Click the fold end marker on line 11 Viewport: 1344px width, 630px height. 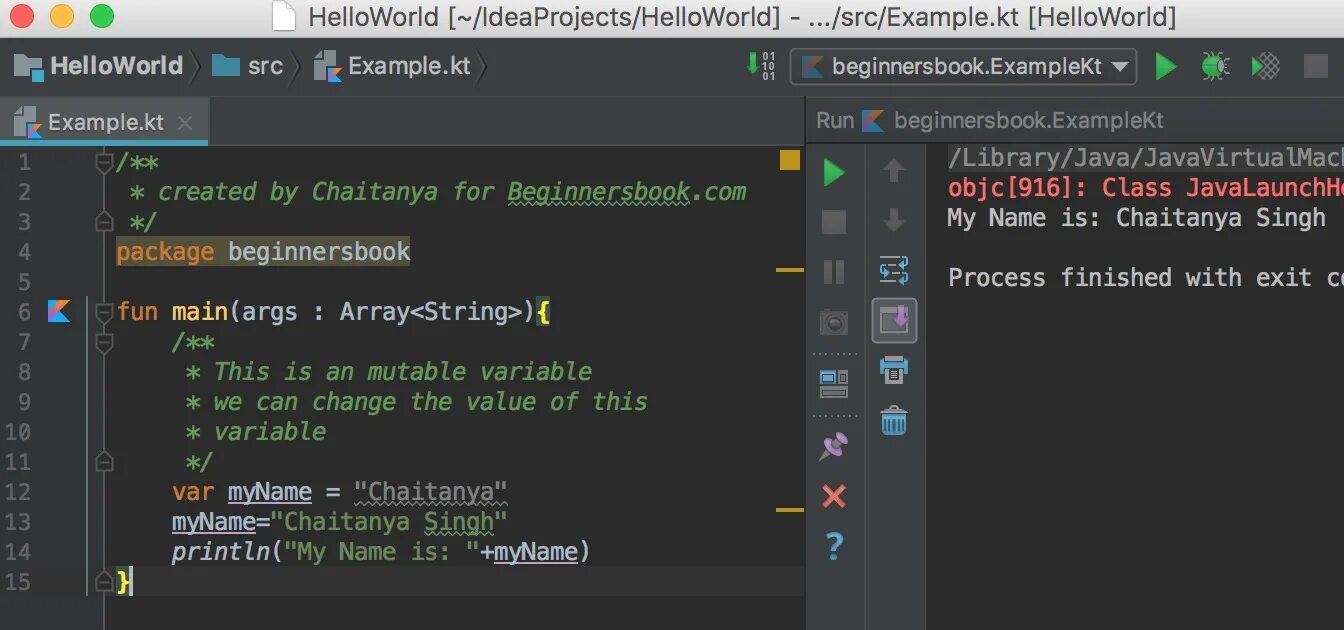pos(103,461)
